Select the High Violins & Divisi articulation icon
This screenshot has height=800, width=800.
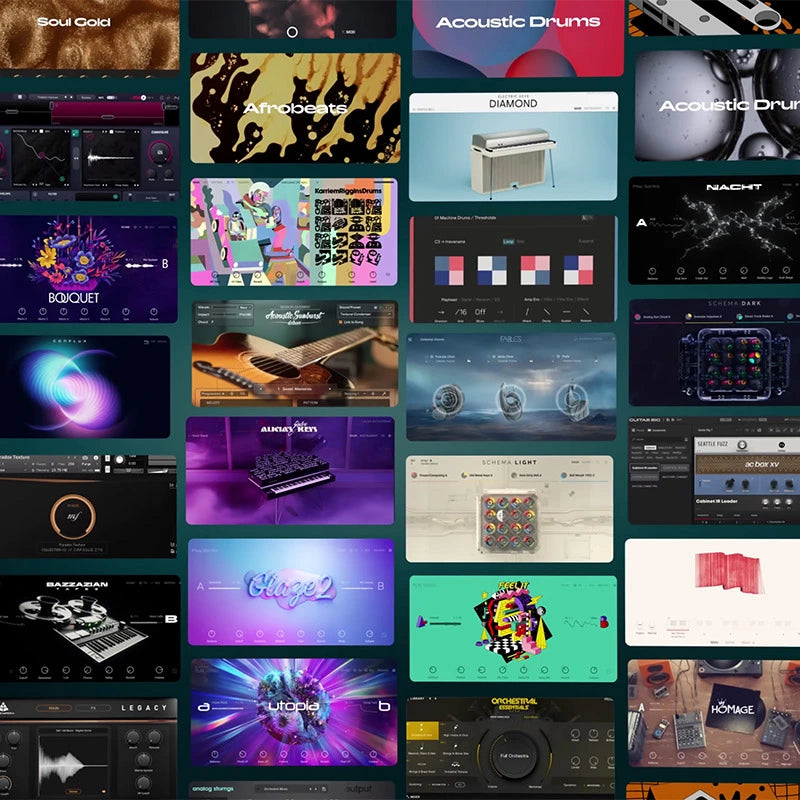tap(455, 729)
